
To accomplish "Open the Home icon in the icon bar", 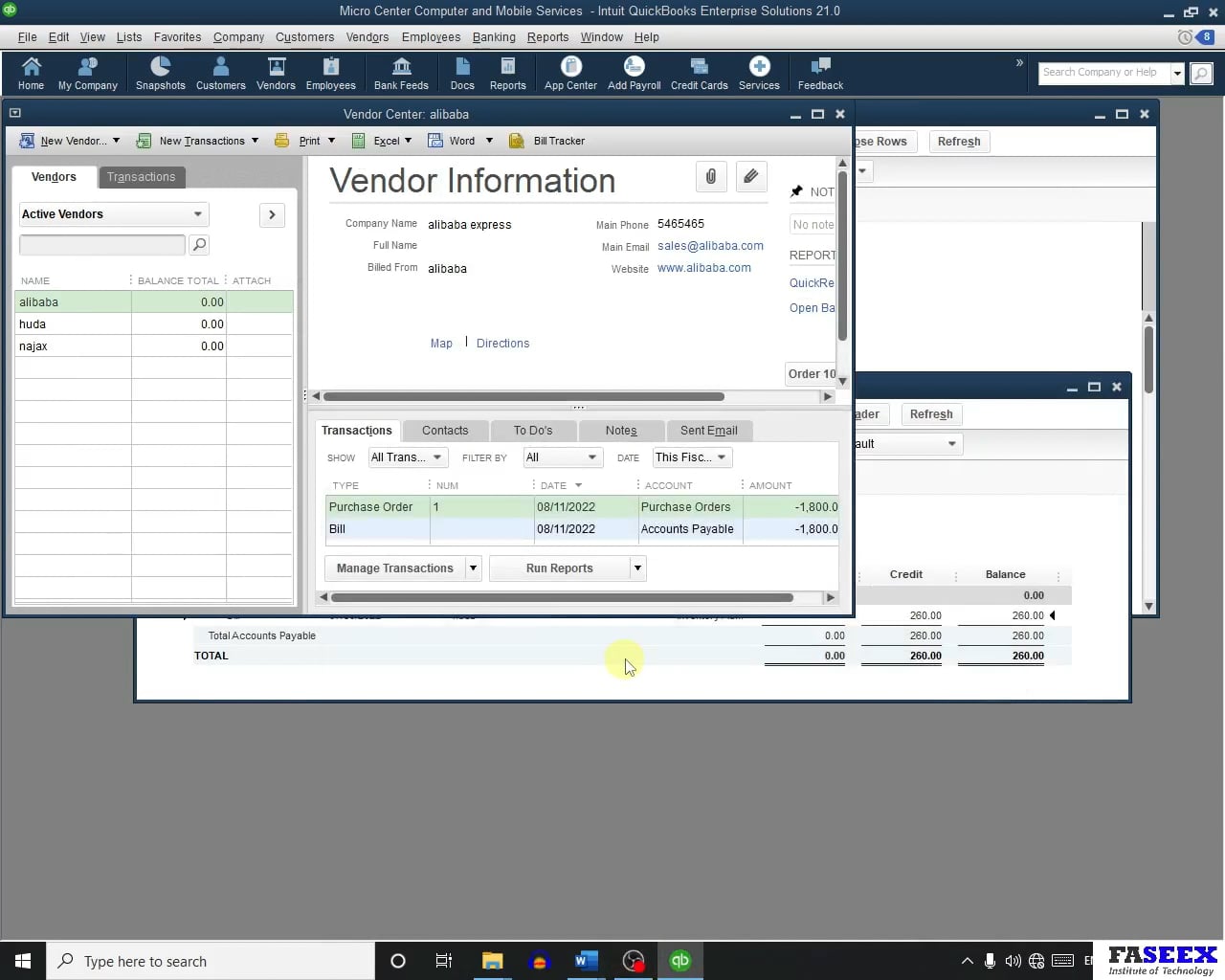I will click(x=31, y=74).
